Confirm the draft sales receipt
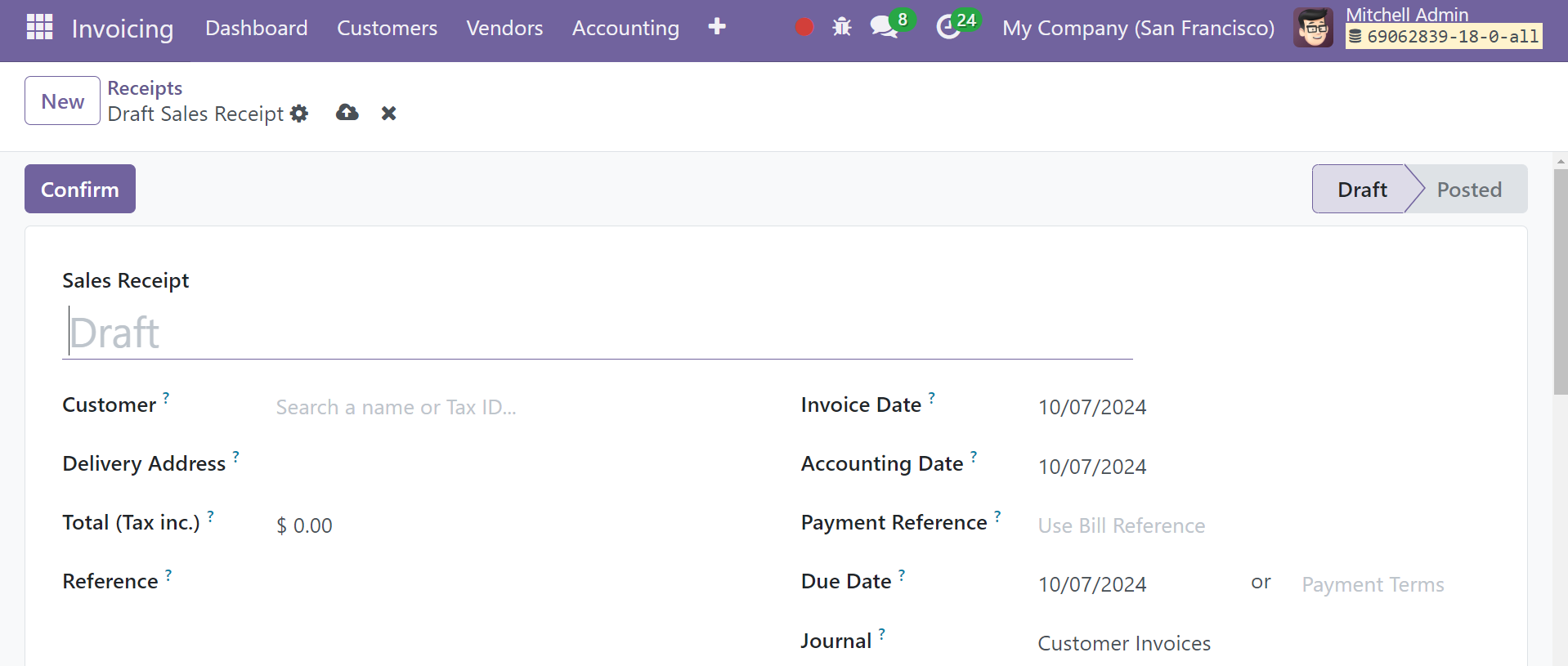 [x=80, y=189]
